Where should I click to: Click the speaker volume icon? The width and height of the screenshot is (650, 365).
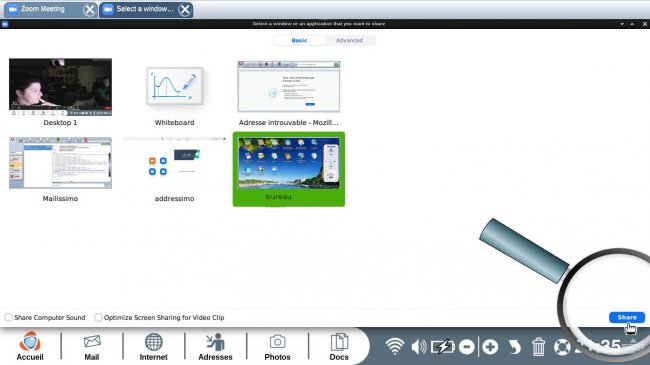[x=419, y=347]
